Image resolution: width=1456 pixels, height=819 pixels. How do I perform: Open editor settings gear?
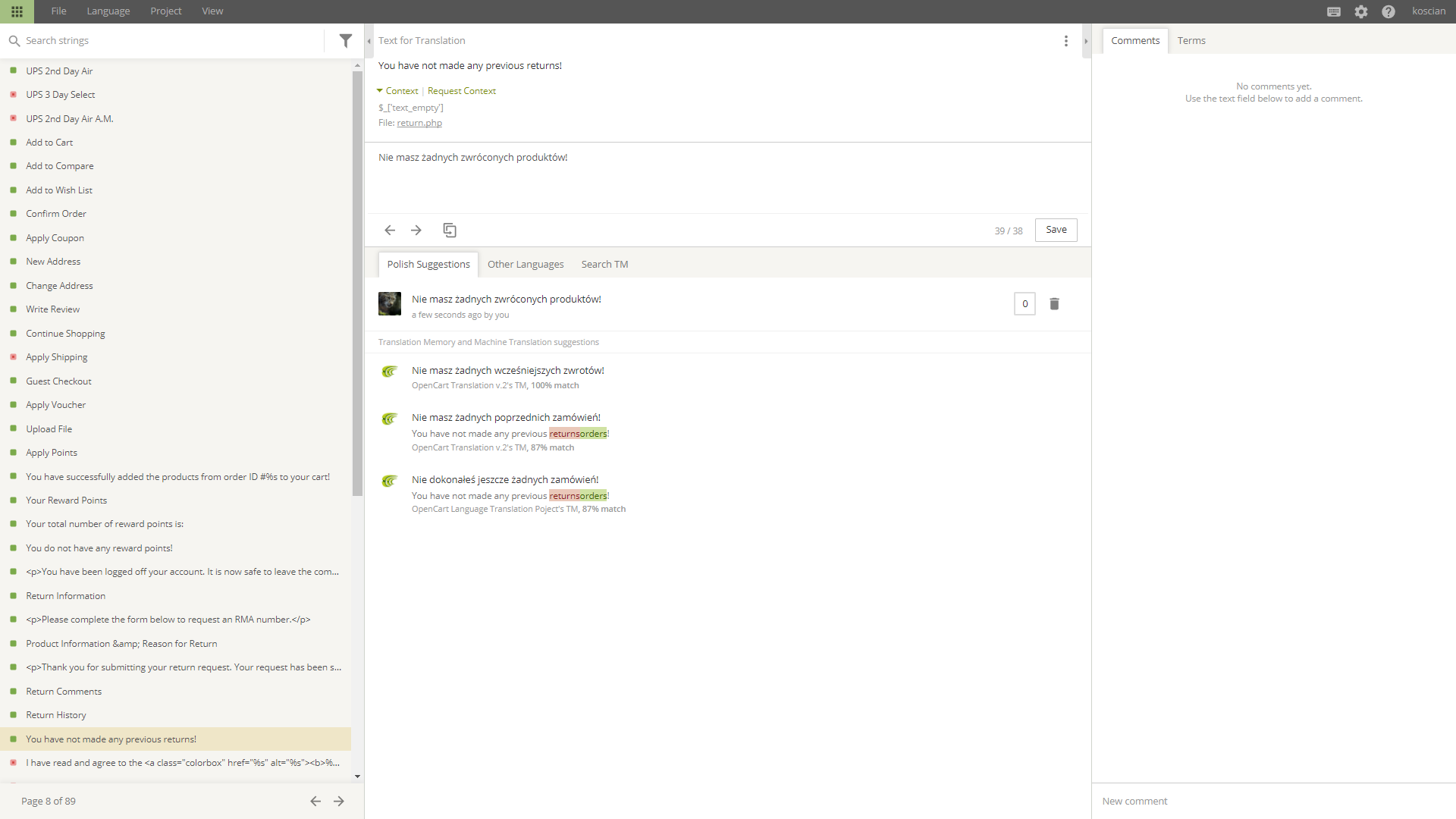point(1361,11)
